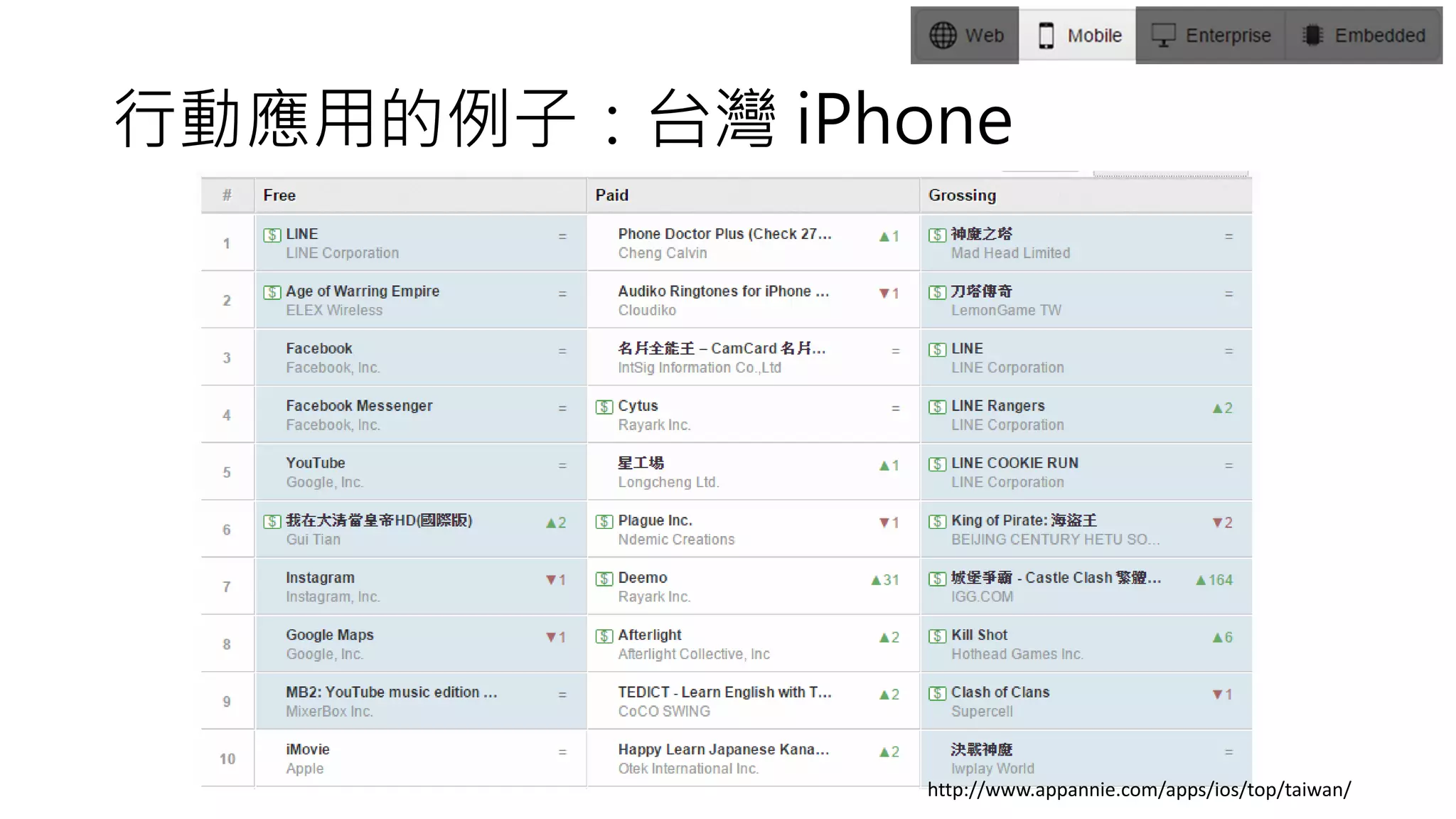
Task: Select the Mobile tab
Action: (1078, 36)
